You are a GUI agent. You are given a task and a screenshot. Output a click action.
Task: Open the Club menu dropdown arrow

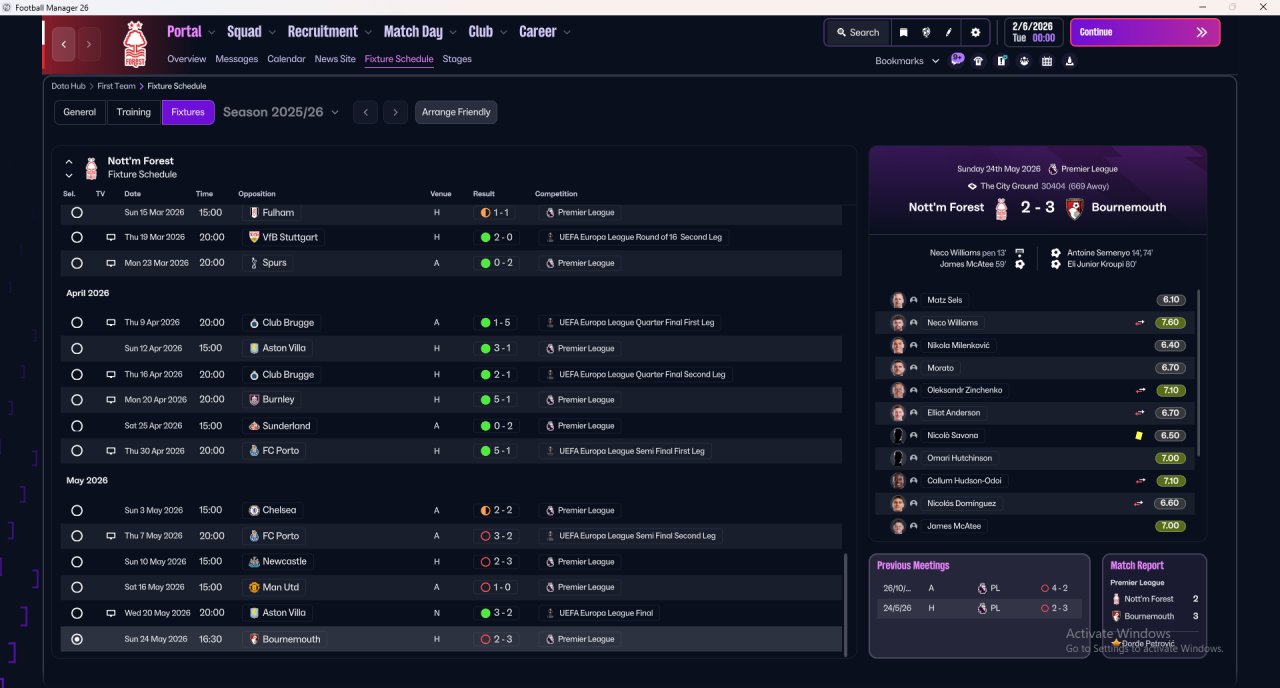point(503,33)
